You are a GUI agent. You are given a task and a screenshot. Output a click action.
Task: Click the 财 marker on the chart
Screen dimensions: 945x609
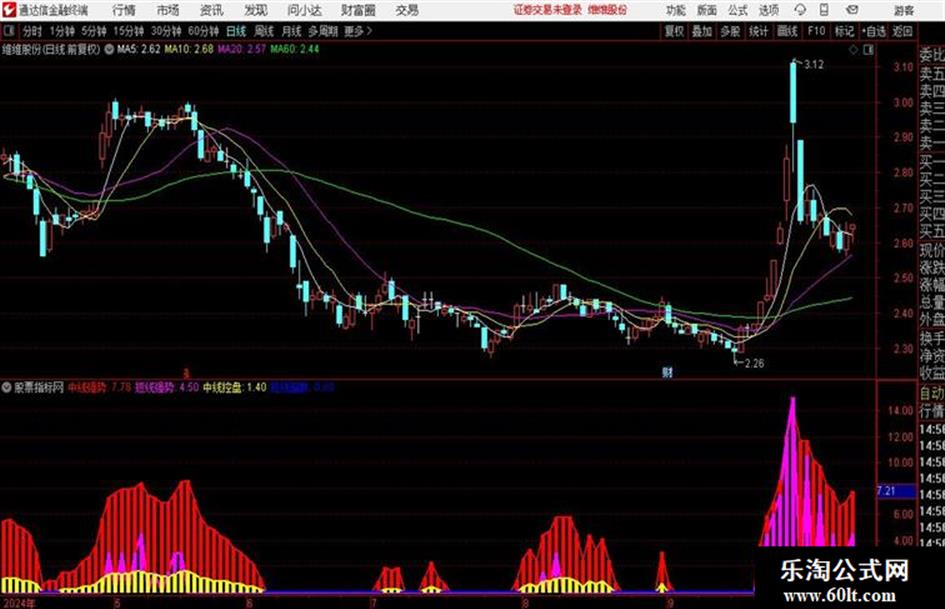667,372
